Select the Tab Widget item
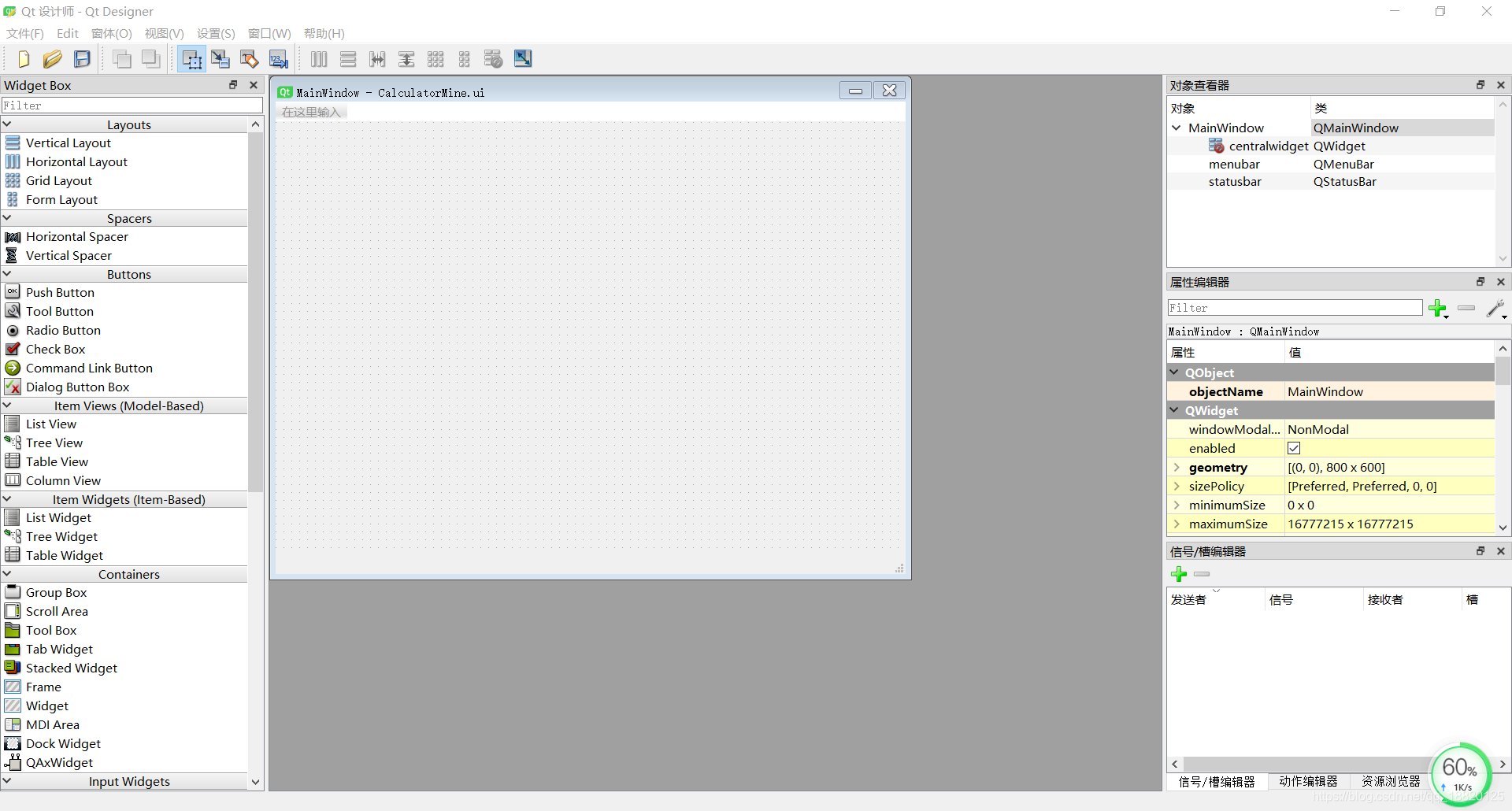The width and height of the screenshot is (1512, 811). [59, 649]
